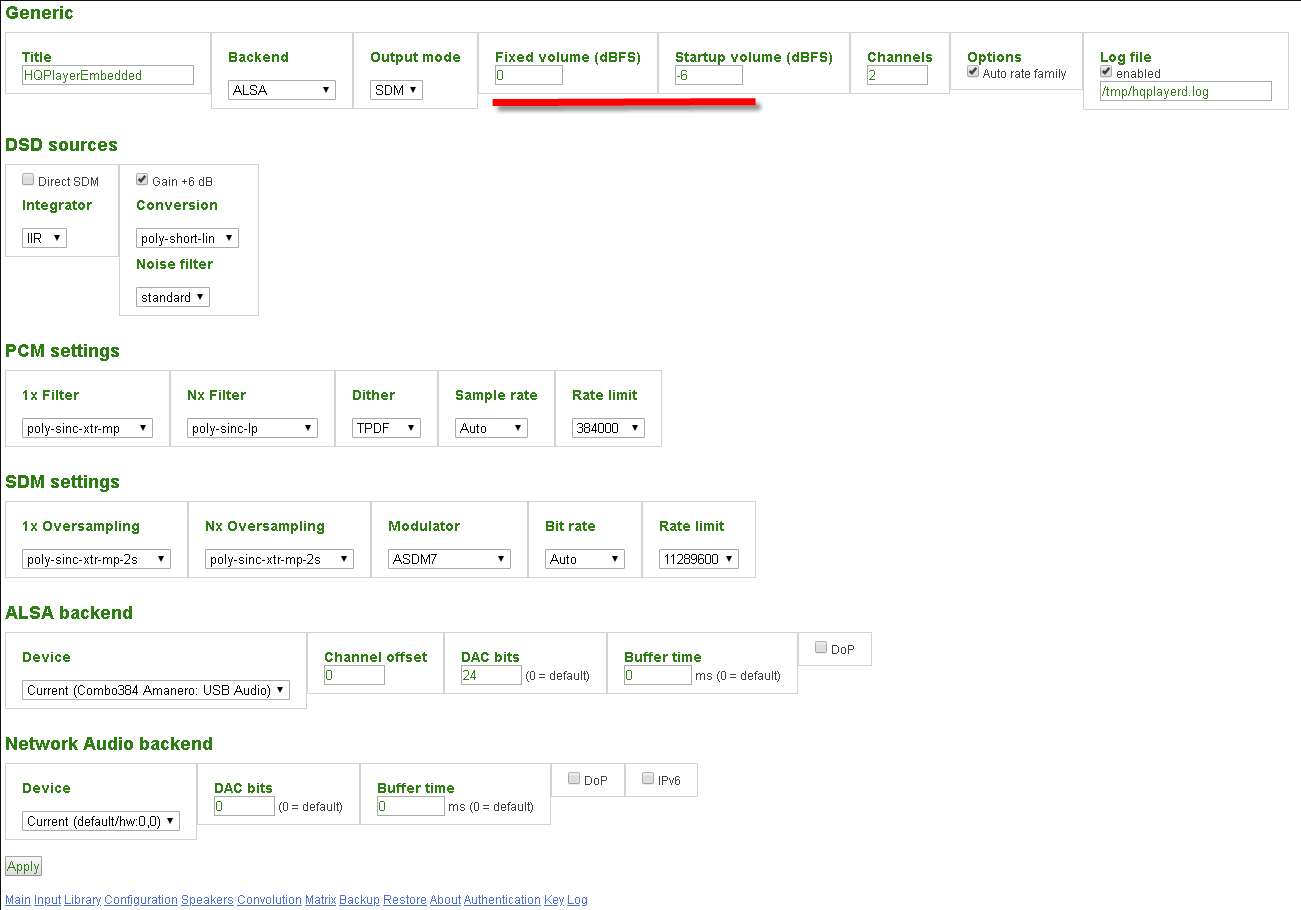1301x910 pixels.
Task: Open the Speakers page link
Action: click(x=207, y=900)
